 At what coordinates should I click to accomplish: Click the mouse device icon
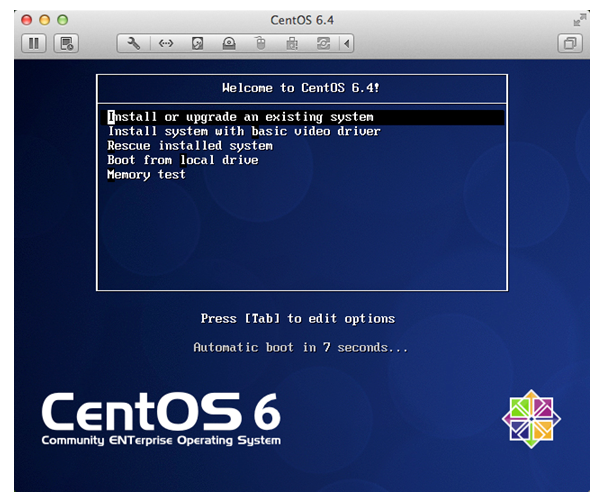coord(261,43)
